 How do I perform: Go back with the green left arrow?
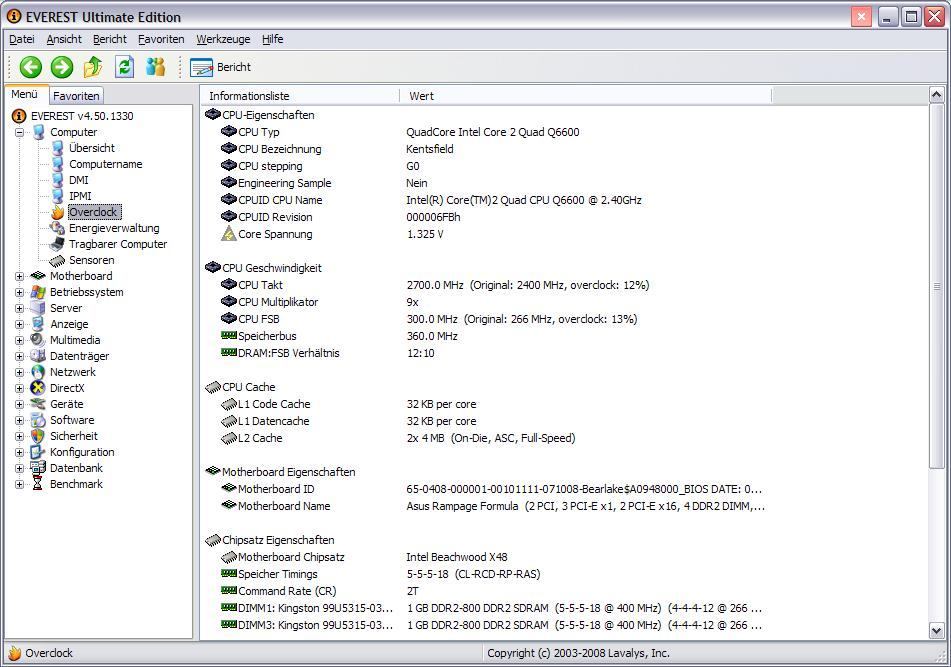(x=30, y=67)
